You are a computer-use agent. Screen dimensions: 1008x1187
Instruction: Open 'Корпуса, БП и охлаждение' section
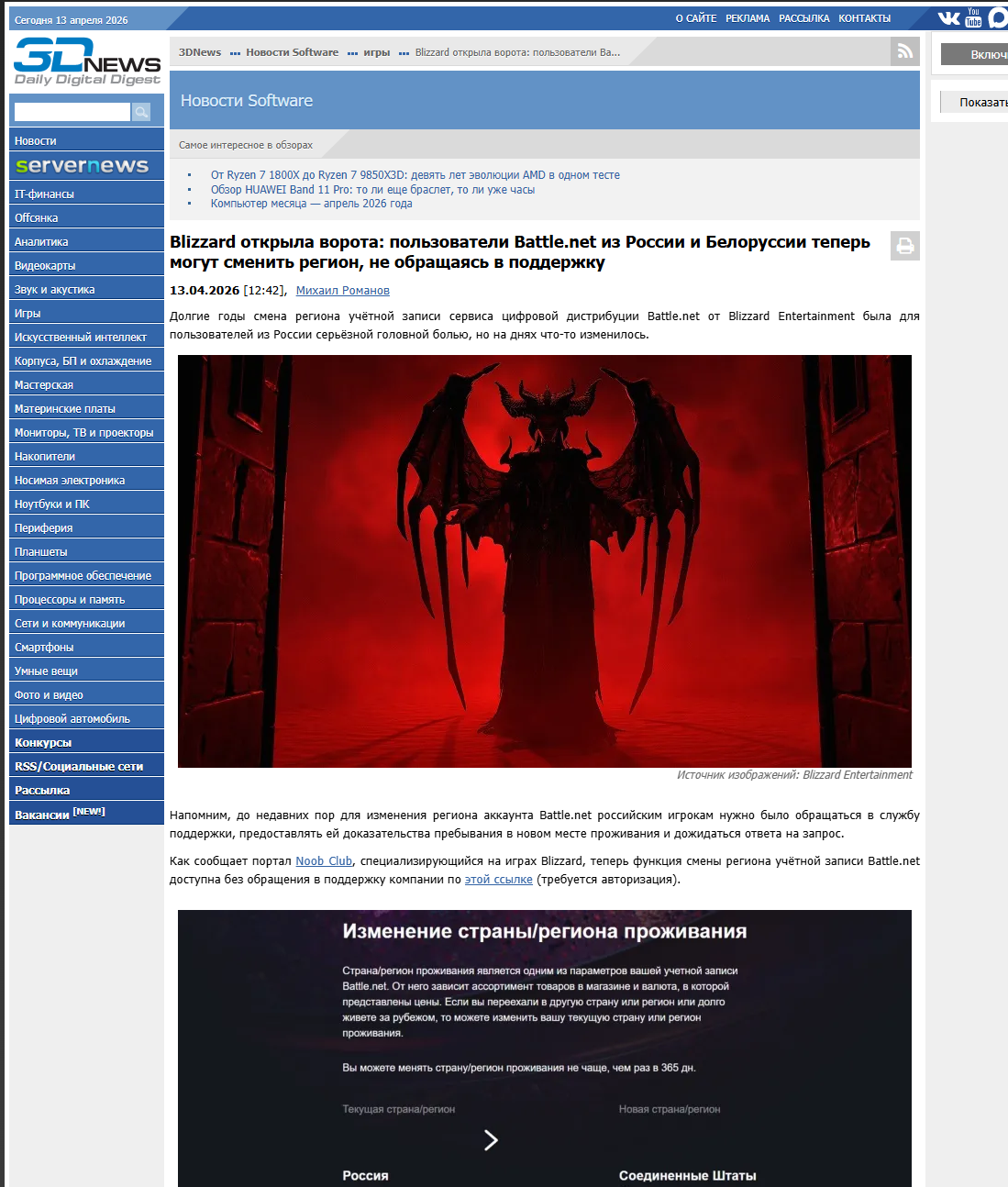point(86,361)
